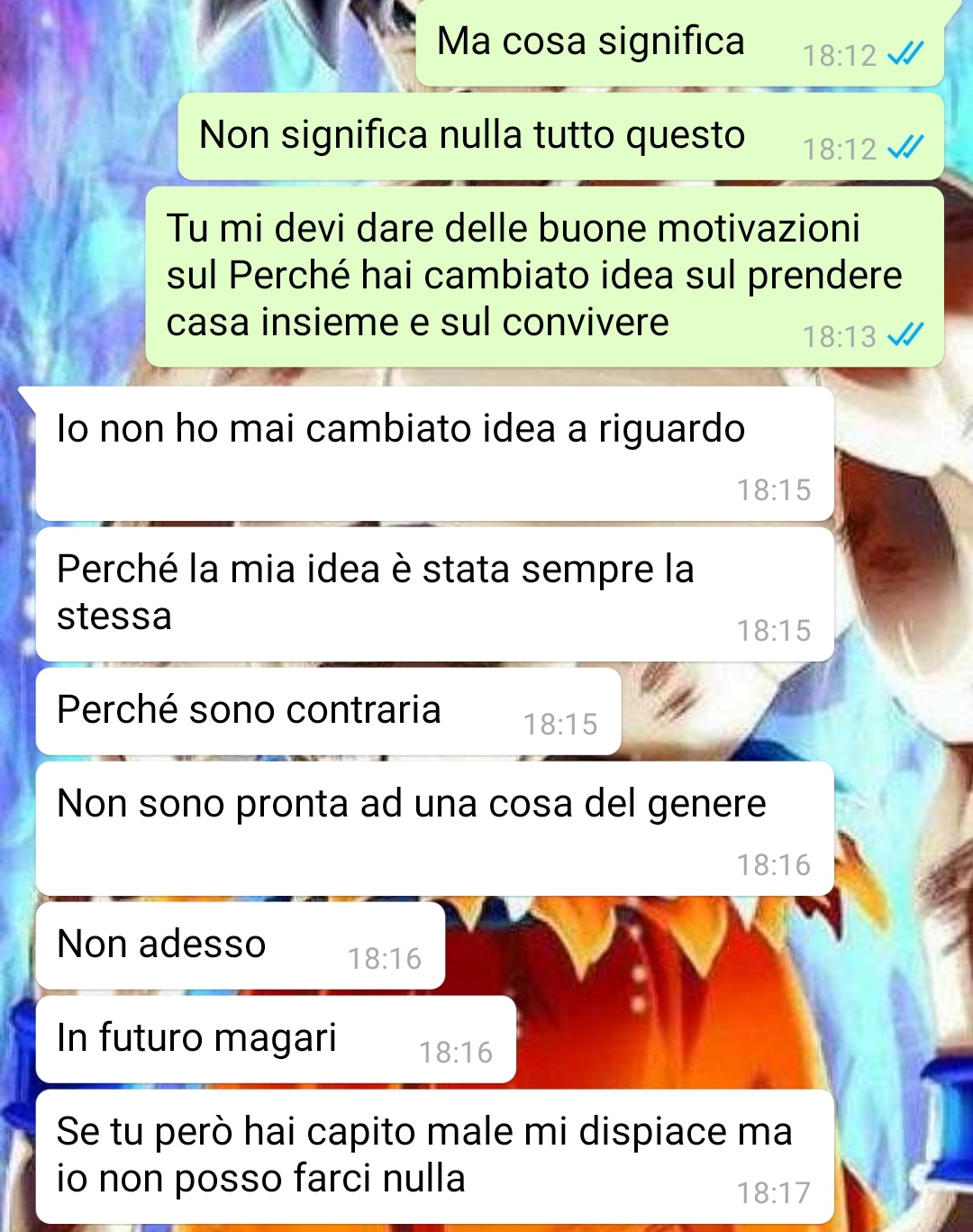Select the 'Ma cosa significa' message bubble
This screenshot has width=973, height=1232.
point(680,41)
